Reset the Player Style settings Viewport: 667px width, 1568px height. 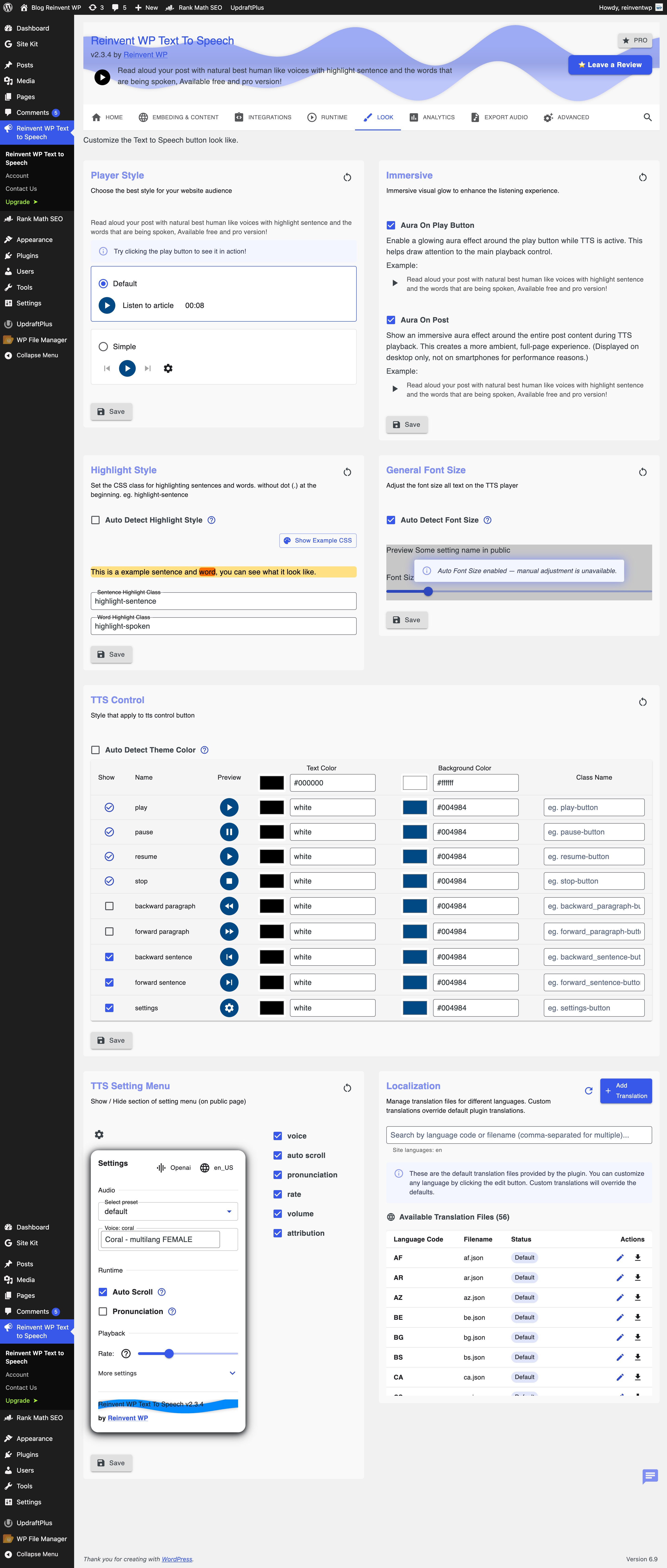click(x=347, y=177)
